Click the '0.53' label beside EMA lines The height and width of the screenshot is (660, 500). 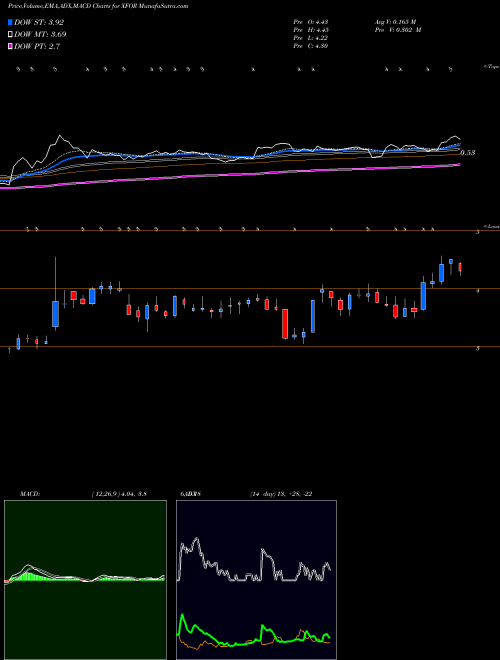[468, 153]
